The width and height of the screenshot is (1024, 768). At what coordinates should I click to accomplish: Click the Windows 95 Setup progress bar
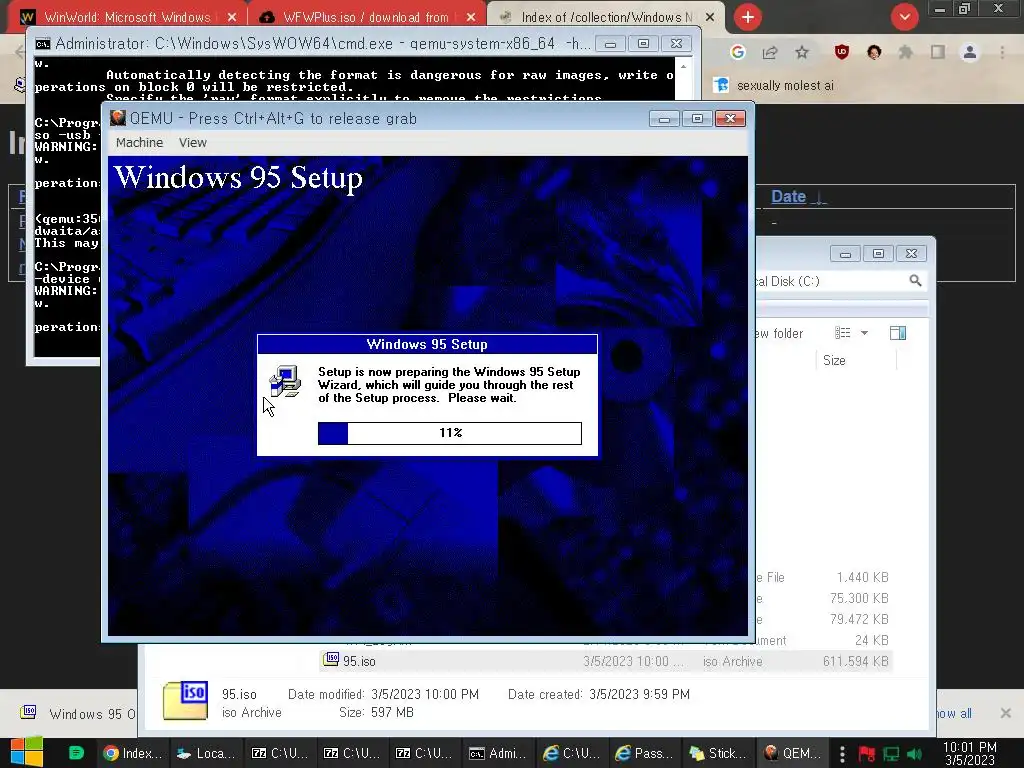point(449,433)
